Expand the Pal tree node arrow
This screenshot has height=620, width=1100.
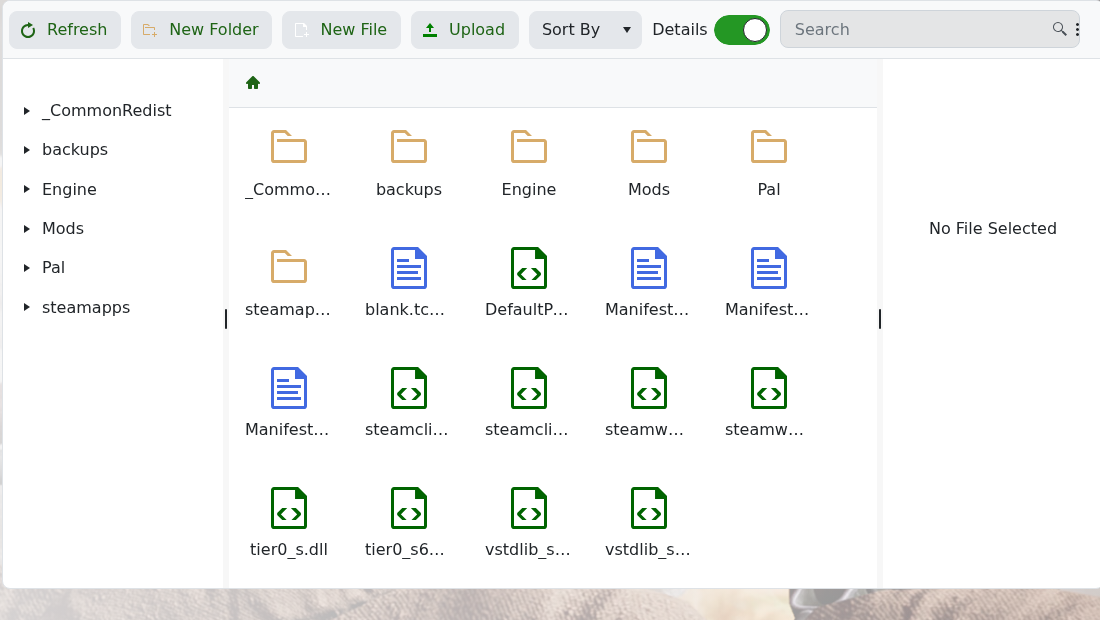26,268
